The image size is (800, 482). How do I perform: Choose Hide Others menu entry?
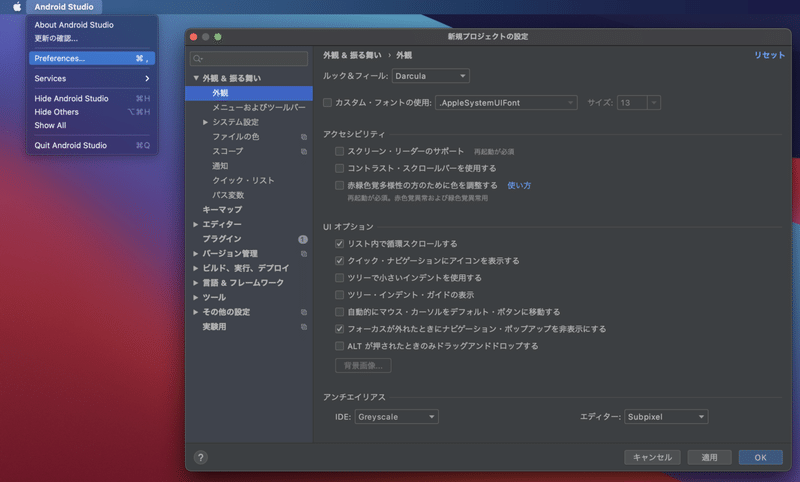(x=92, y=112)
